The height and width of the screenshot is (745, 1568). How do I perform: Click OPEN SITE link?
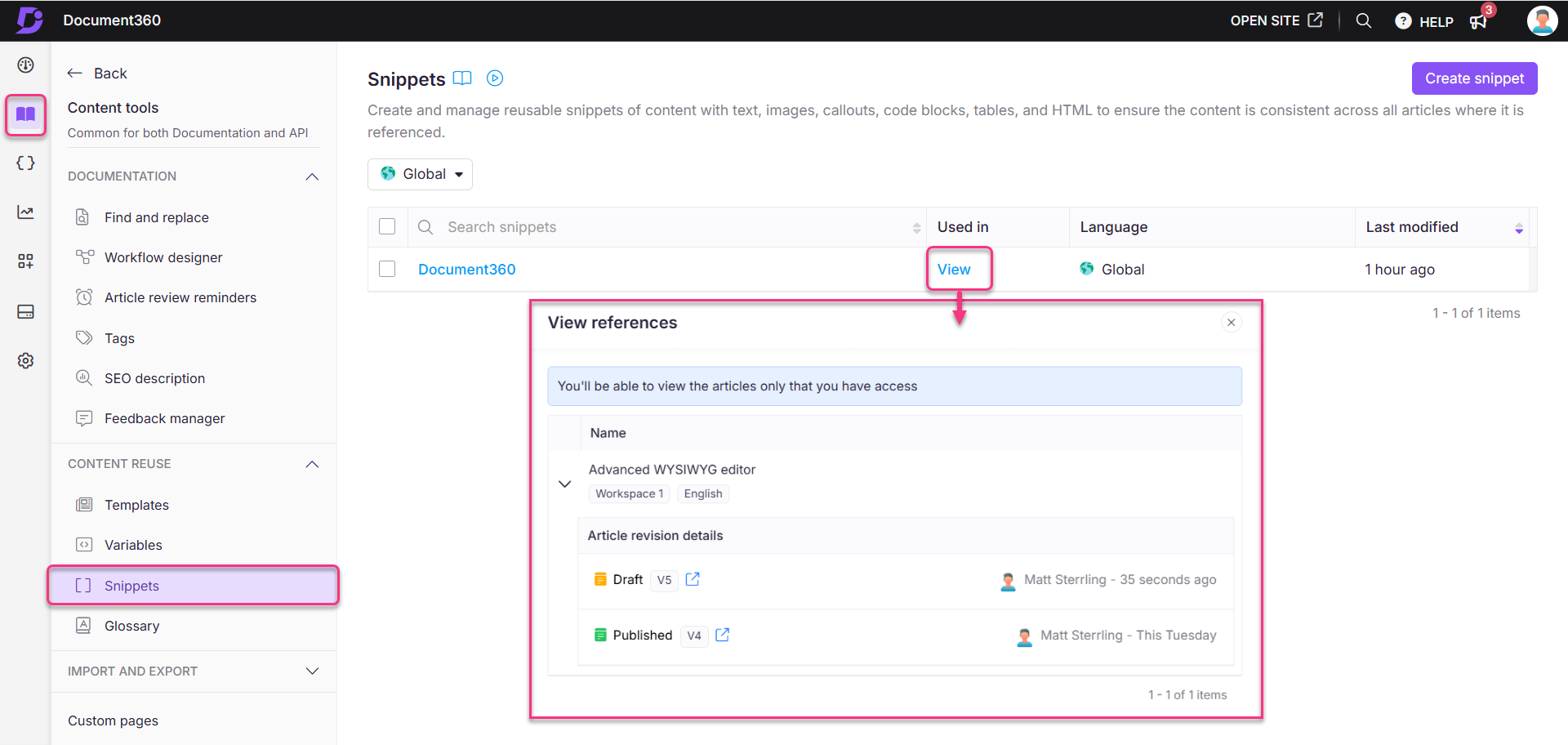point(1276,20)
